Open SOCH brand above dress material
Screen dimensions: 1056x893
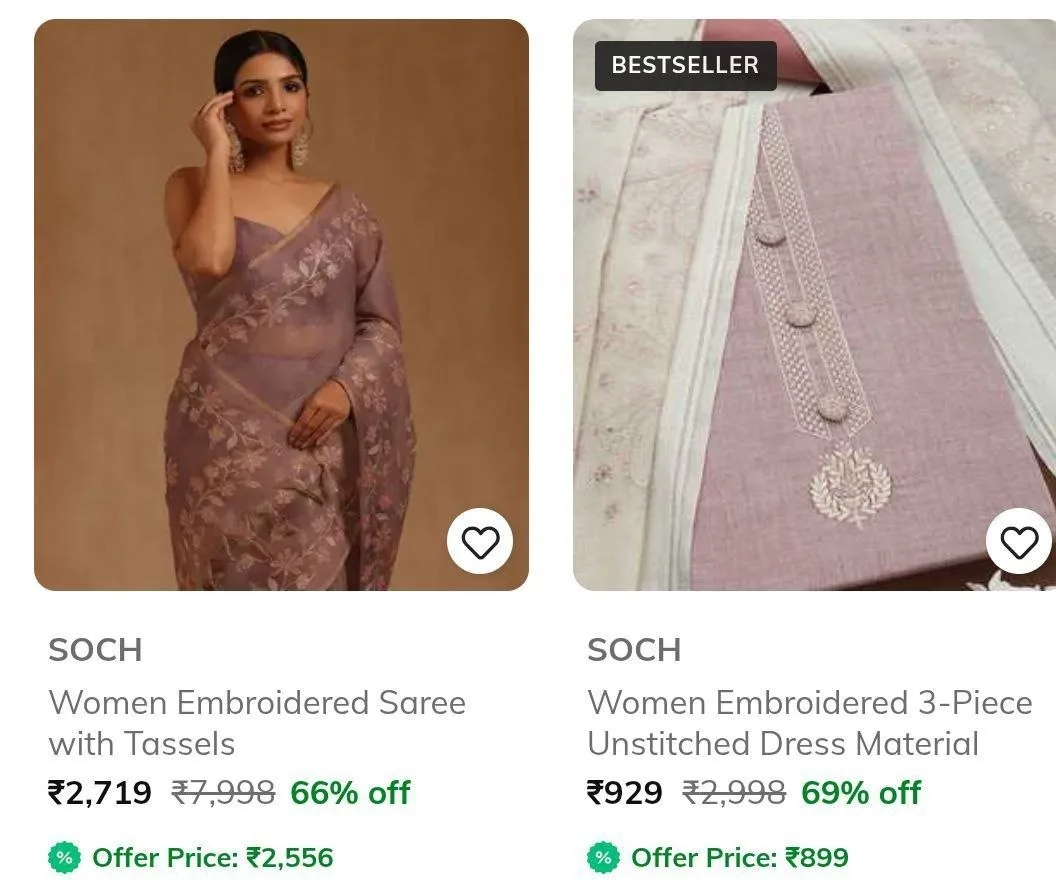634,650
